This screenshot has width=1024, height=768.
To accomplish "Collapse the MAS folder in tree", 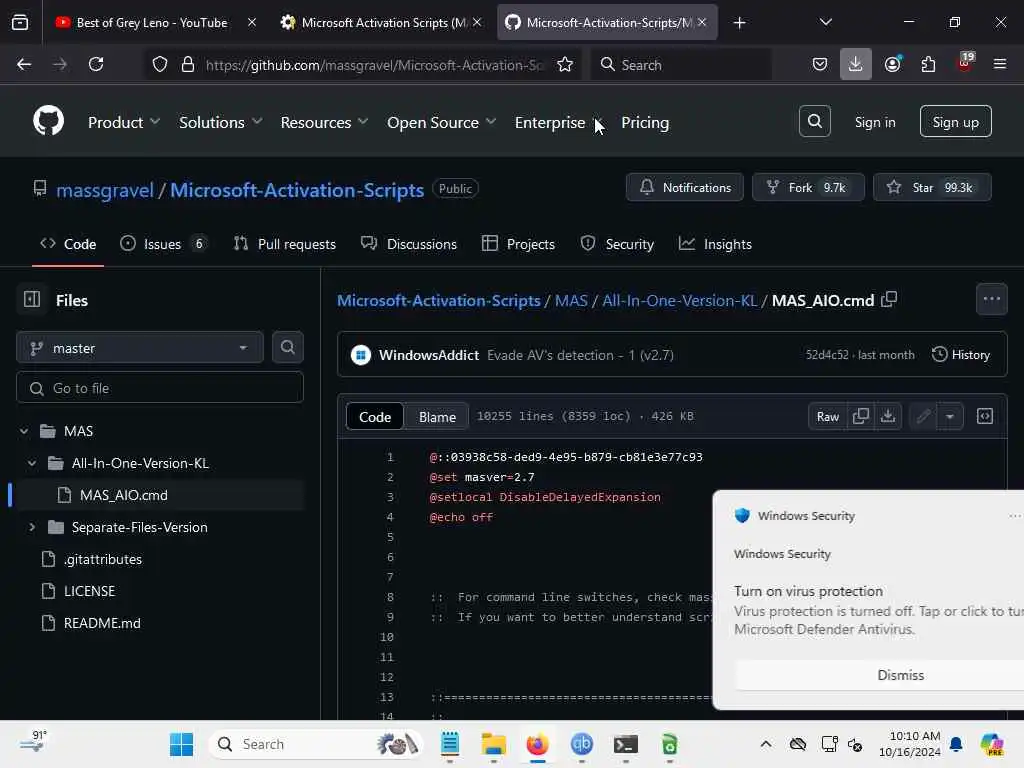I will tap(24, 431).
